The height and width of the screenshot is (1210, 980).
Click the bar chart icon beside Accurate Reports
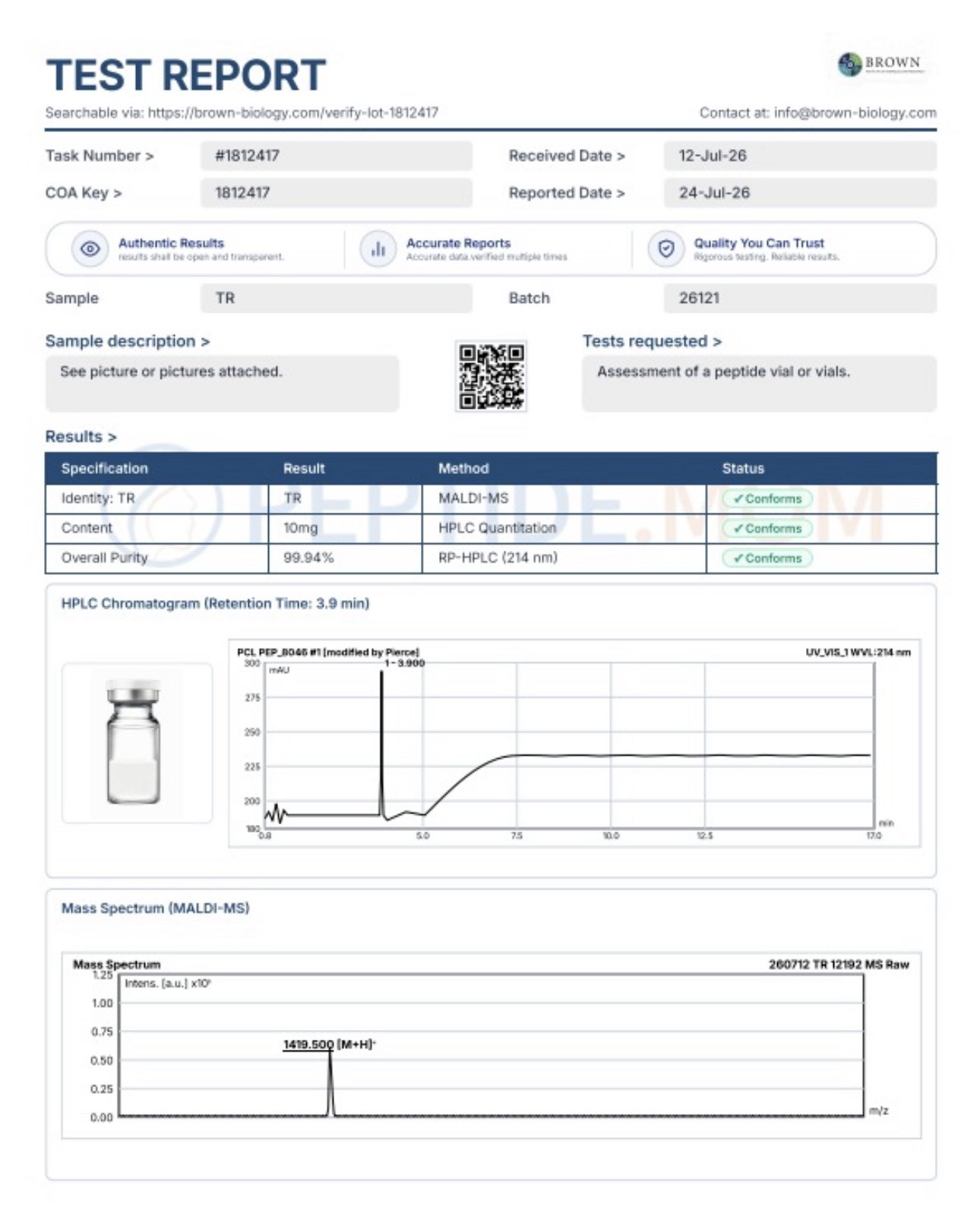[x=378, y=249]
